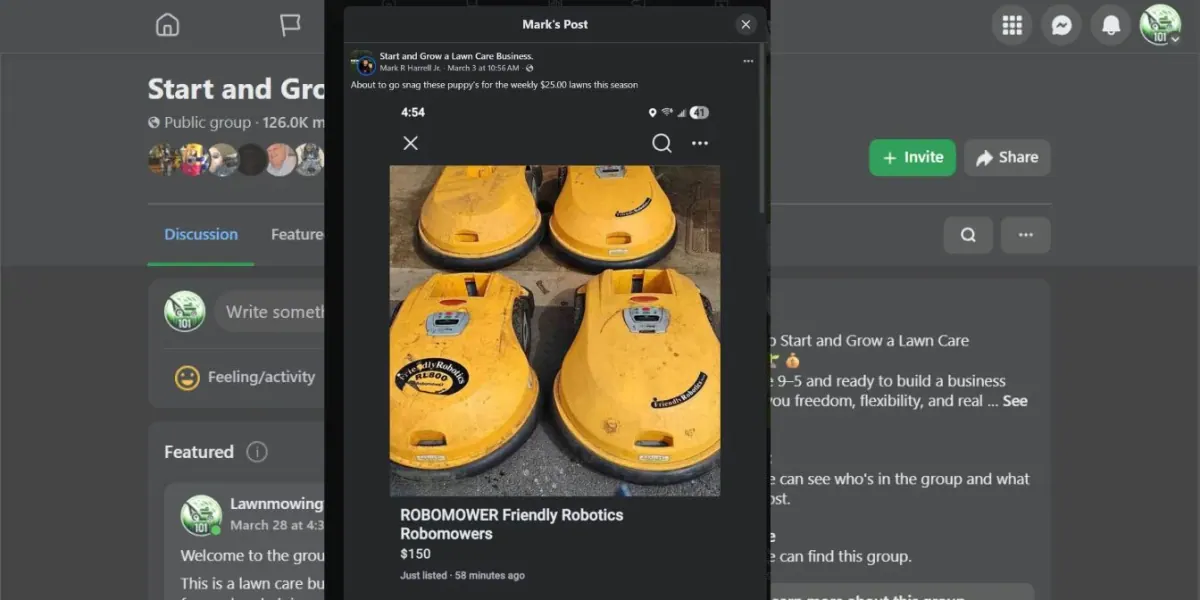Open the account profile avatar menu
The height and width of the screenshot is (600, 1200).
(1160, 25)
